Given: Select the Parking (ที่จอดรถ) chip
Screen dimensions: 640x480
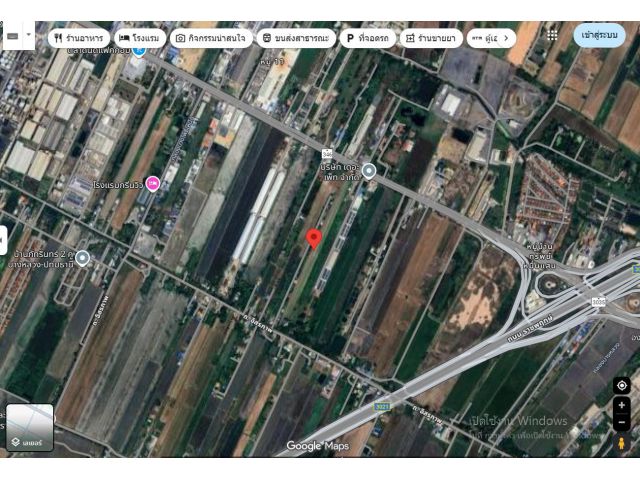Looking at the screenshot, I should click(368, 38).
